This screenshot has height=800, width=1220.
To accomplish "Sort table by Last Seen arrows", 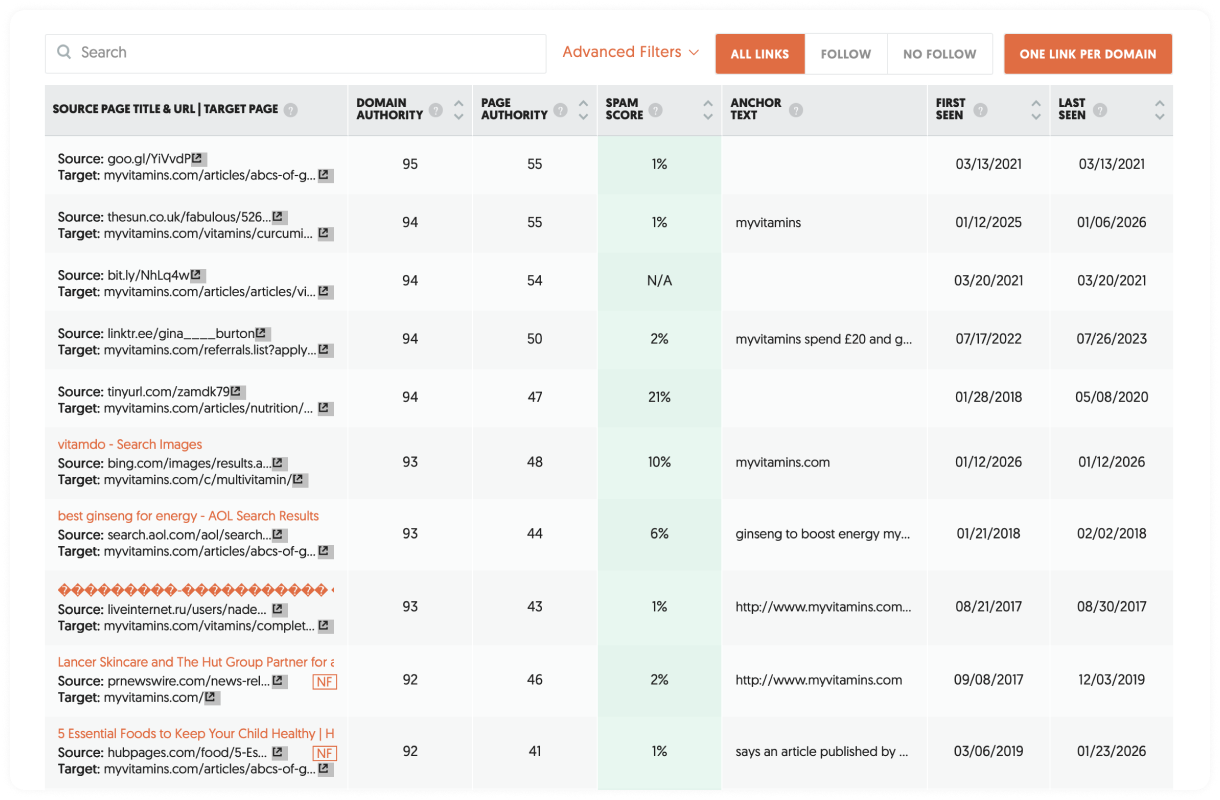I will (x=1159, y=110).
